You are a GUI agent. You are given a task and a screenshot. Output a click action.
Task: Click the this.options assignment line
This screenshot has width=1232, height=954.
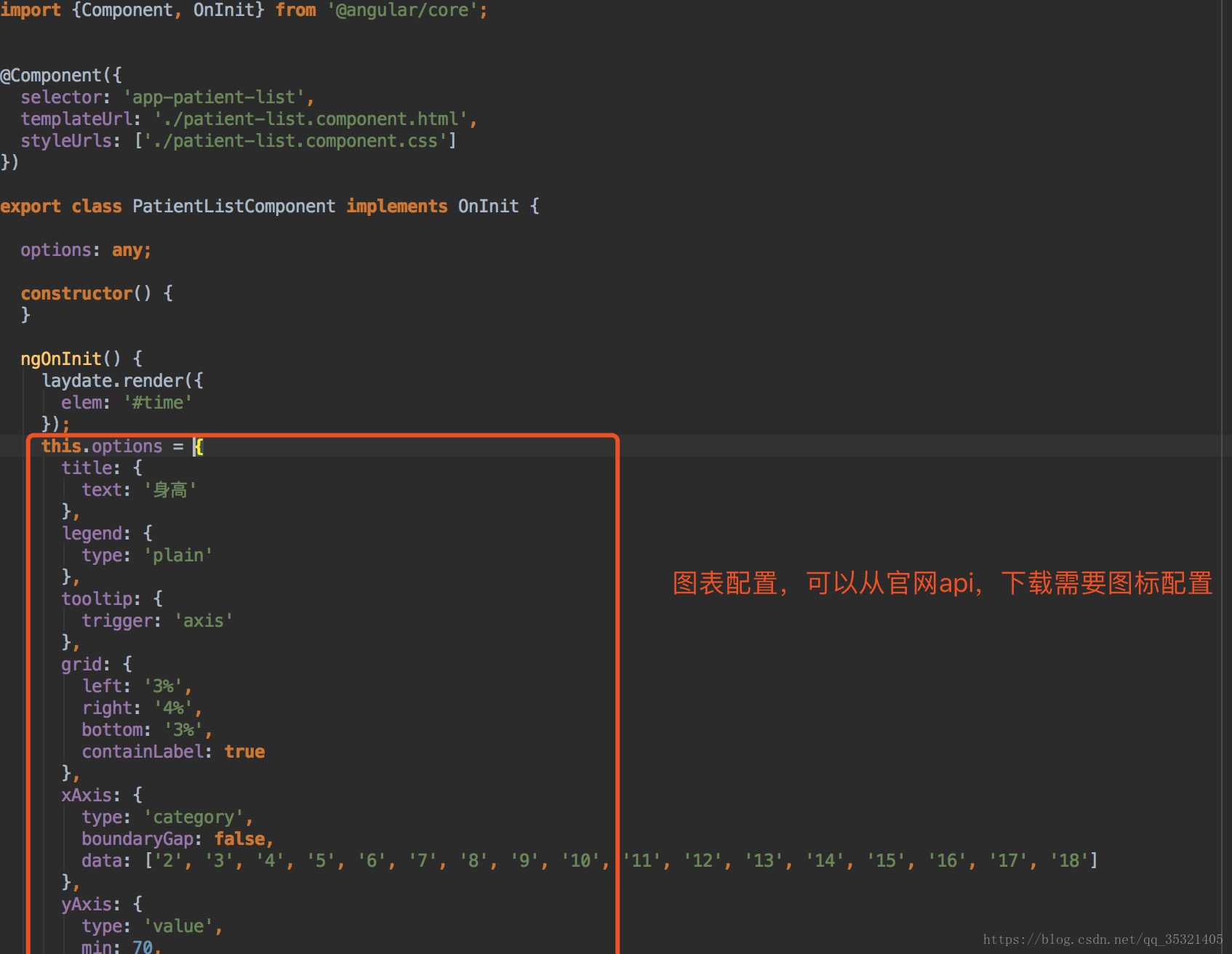(x=122, y=446)
